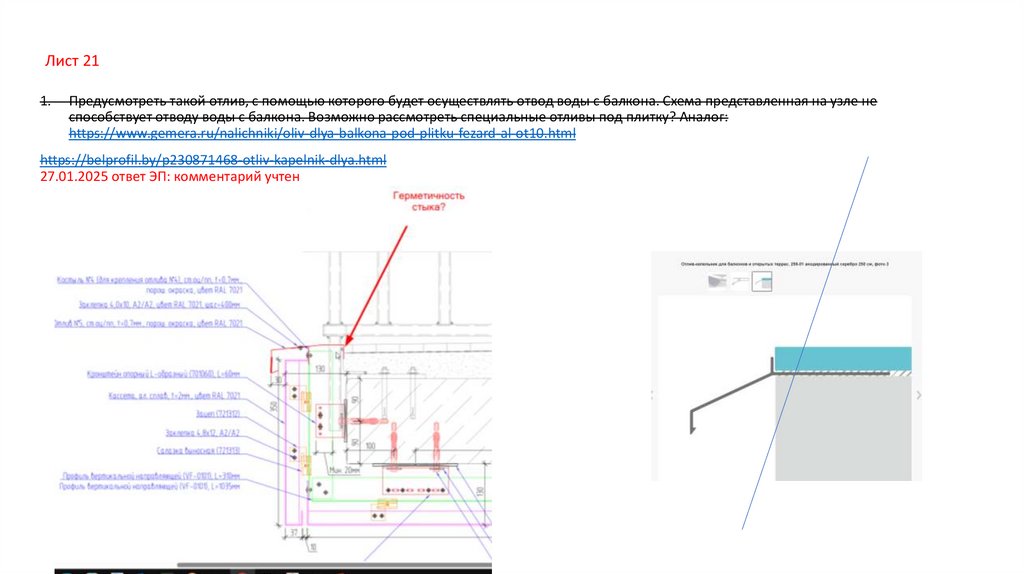The height and width of the screenshot is (574, 1024).
Task: Click the 'Кассета, ал. сплав' drawing label
Action: (x=174, y=396)
